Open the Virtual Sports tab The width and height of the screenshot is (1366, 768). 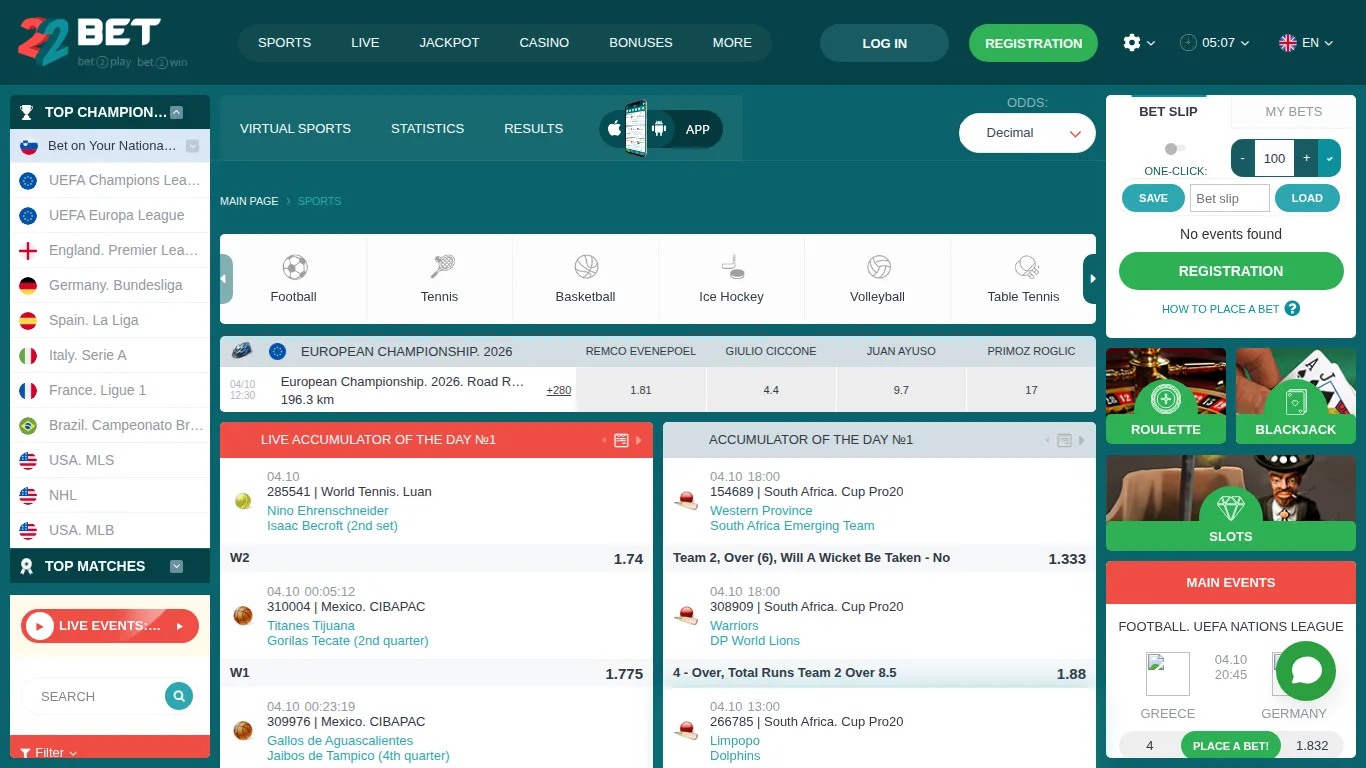point(295,129)
